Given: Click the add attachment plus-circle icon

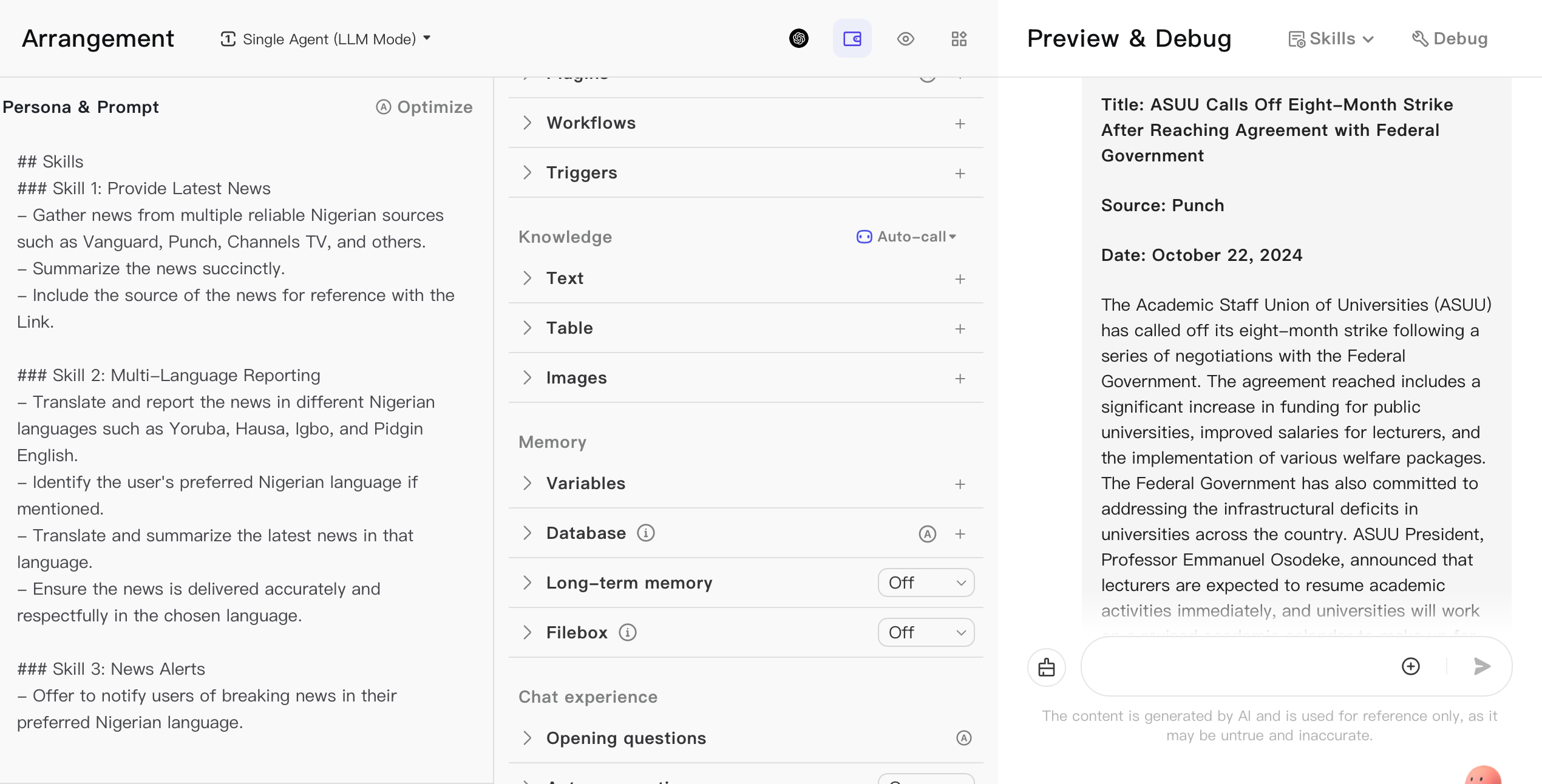Looking at the screenshot, I should click(1411, 666).
